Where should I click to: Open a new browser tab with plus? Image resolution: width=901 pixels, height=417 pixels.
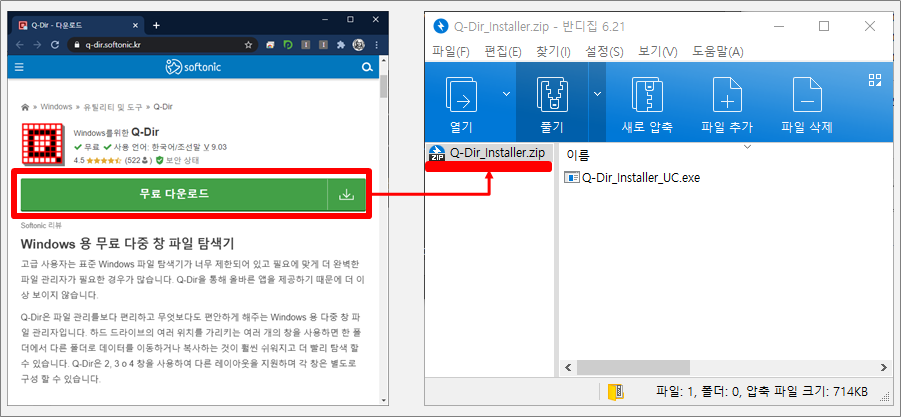(x=156, y=25)
